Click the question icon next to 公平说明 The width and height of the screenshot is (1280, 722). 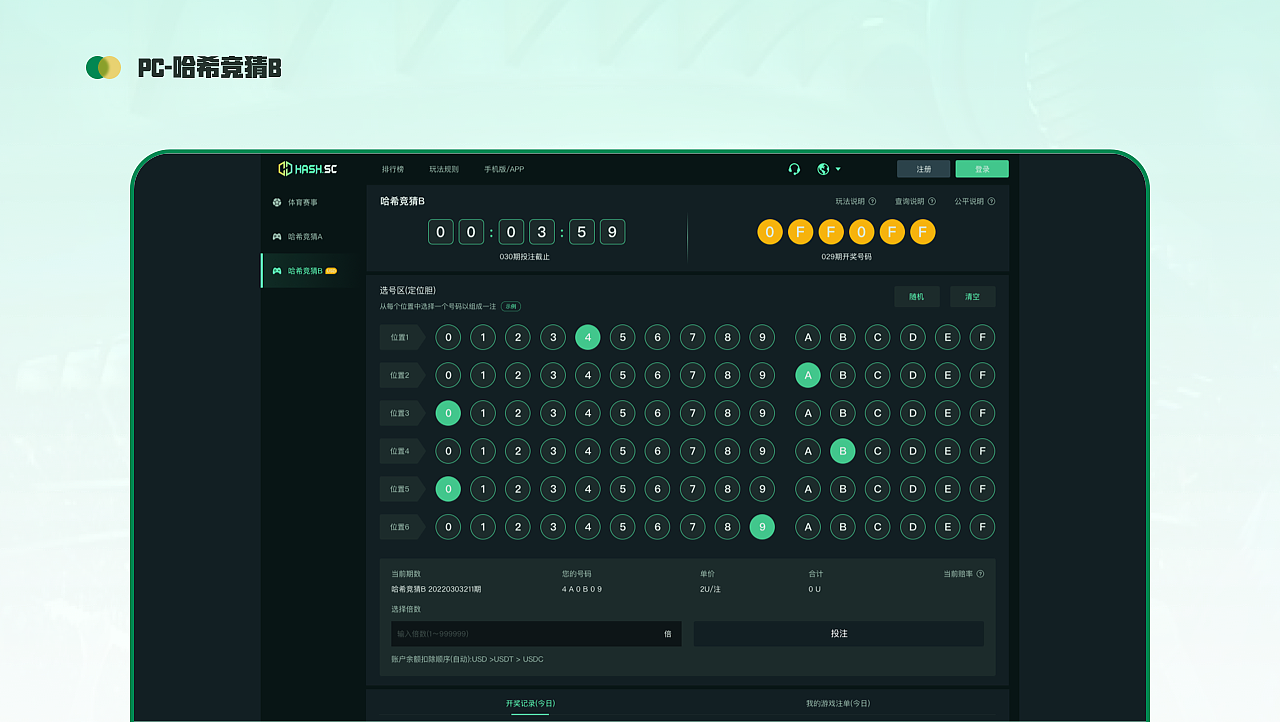[991, 201]
